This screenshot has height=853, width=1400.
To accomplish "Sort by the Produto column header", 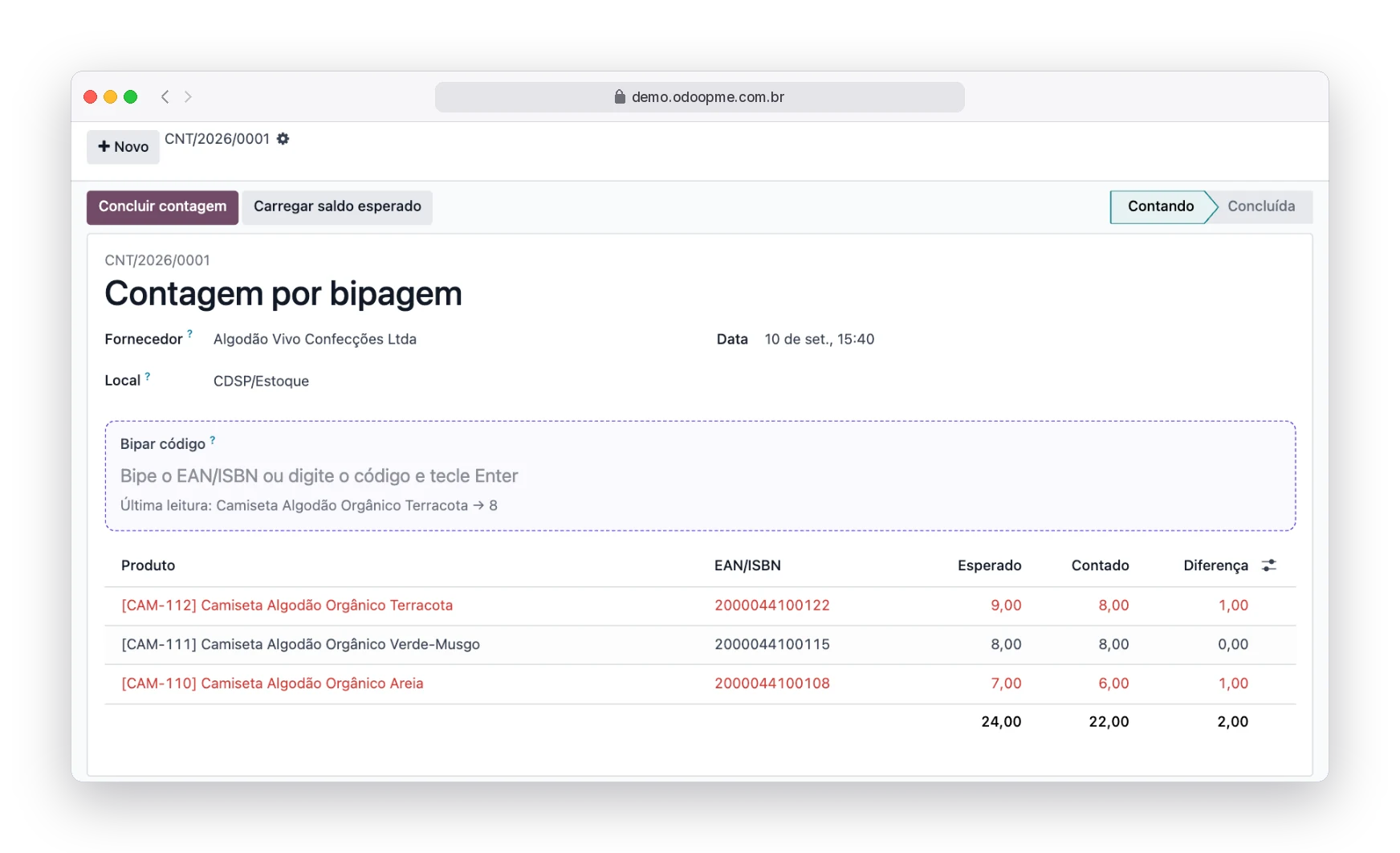I will 148,565.
